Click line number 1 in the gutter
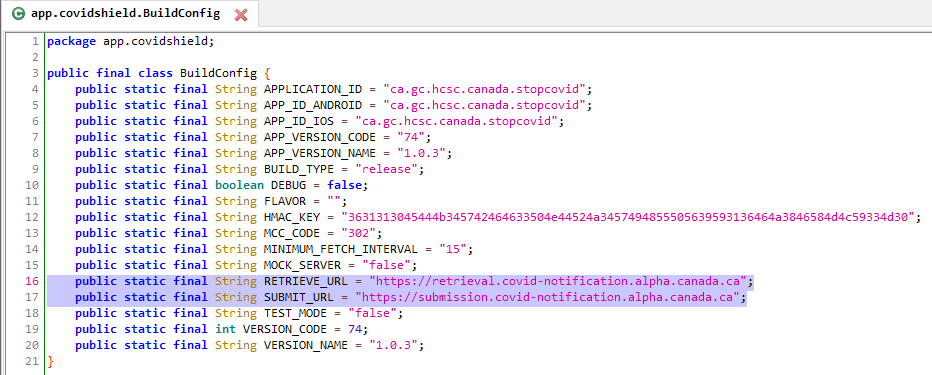 tap(35, 42)
